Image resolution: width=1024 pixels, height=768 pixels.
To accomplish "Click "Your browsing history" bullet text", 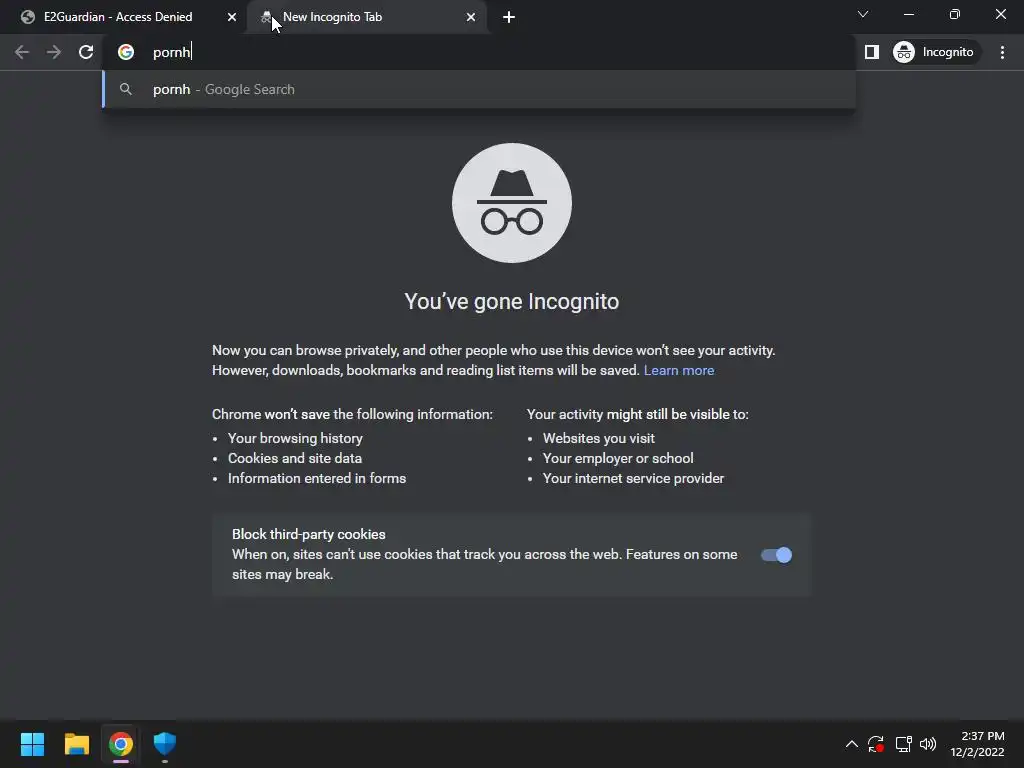I will pyautogui.click(x=295, y=438).
